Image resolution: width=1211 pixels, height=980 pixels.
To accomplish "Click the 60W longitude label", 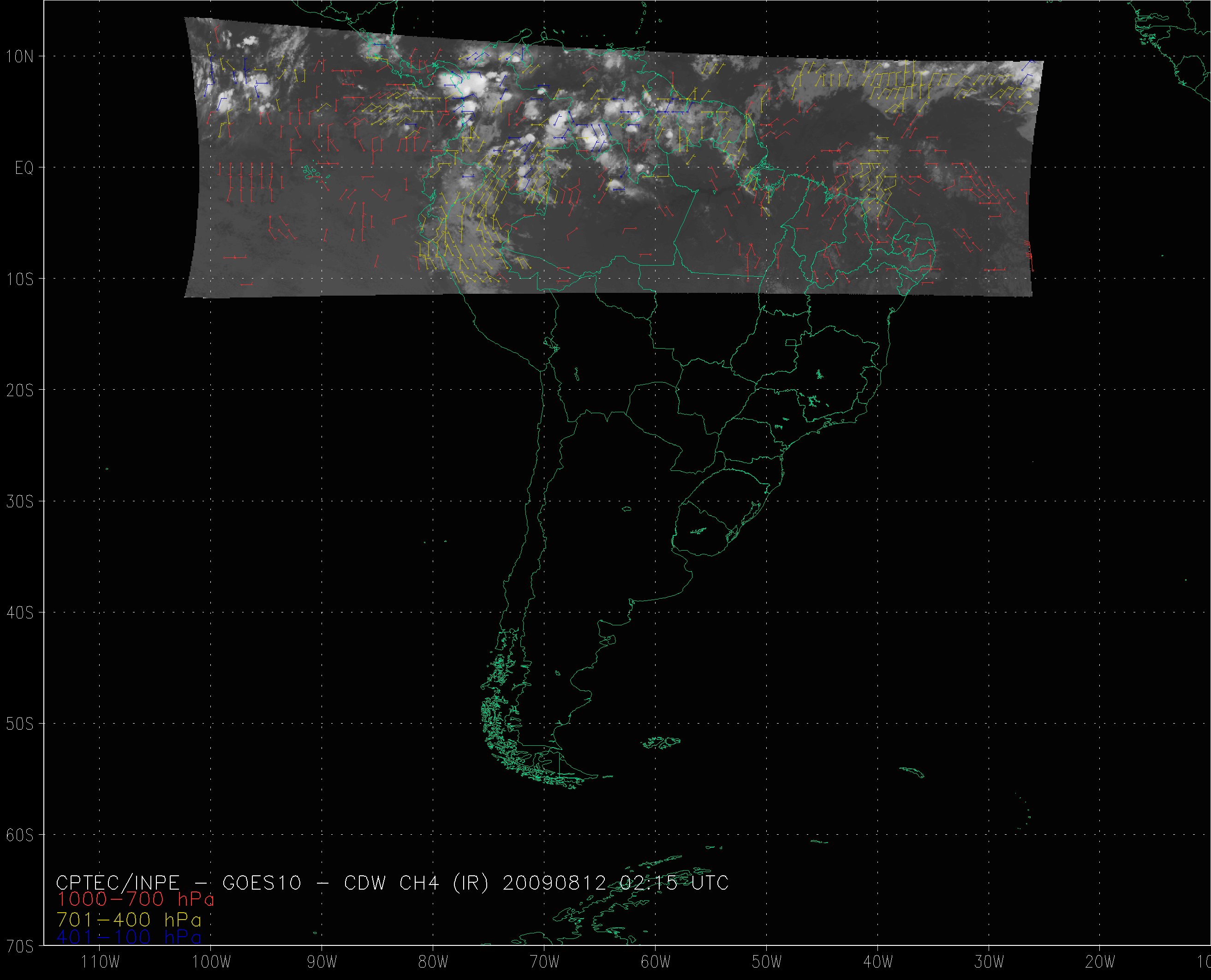I will click(x=656, y=962).
